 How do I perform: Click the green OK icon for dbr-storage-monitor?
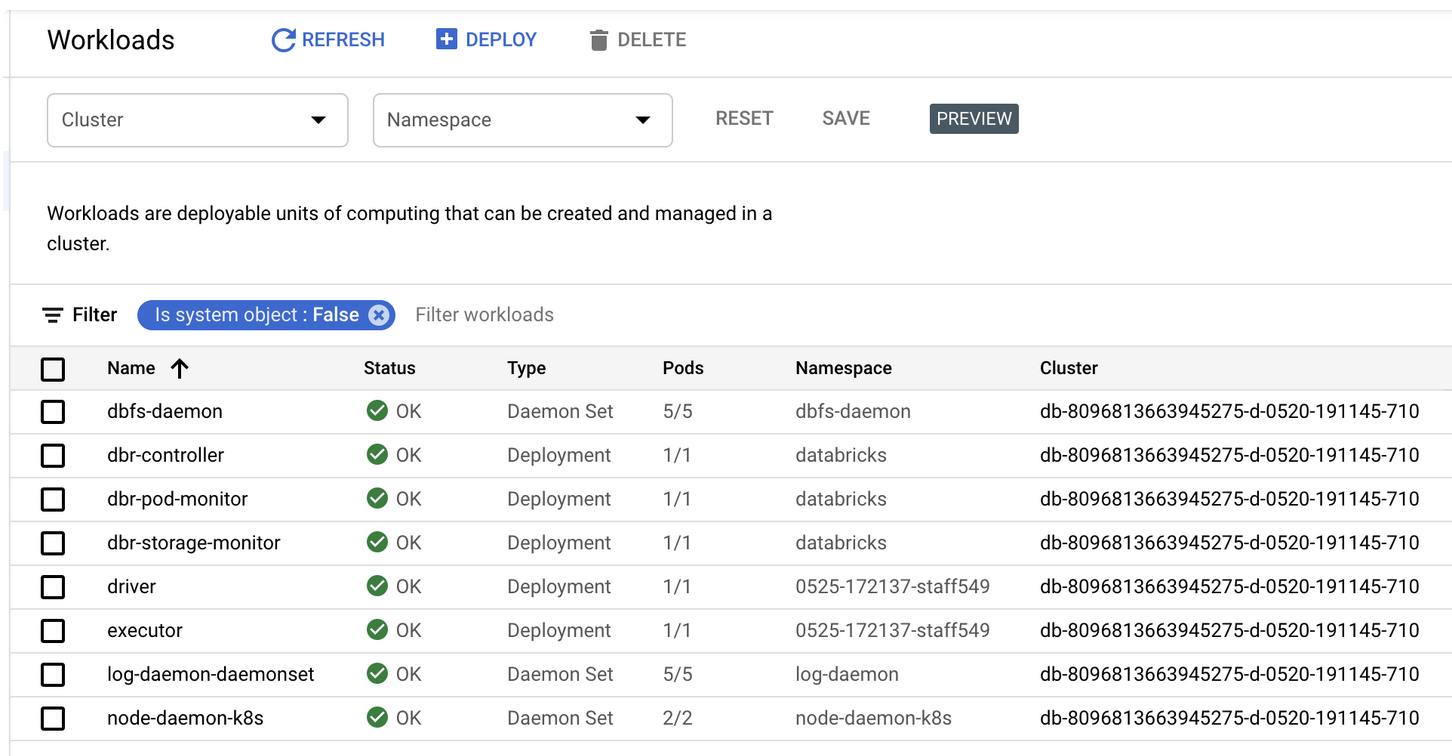(x=377, y=542)
